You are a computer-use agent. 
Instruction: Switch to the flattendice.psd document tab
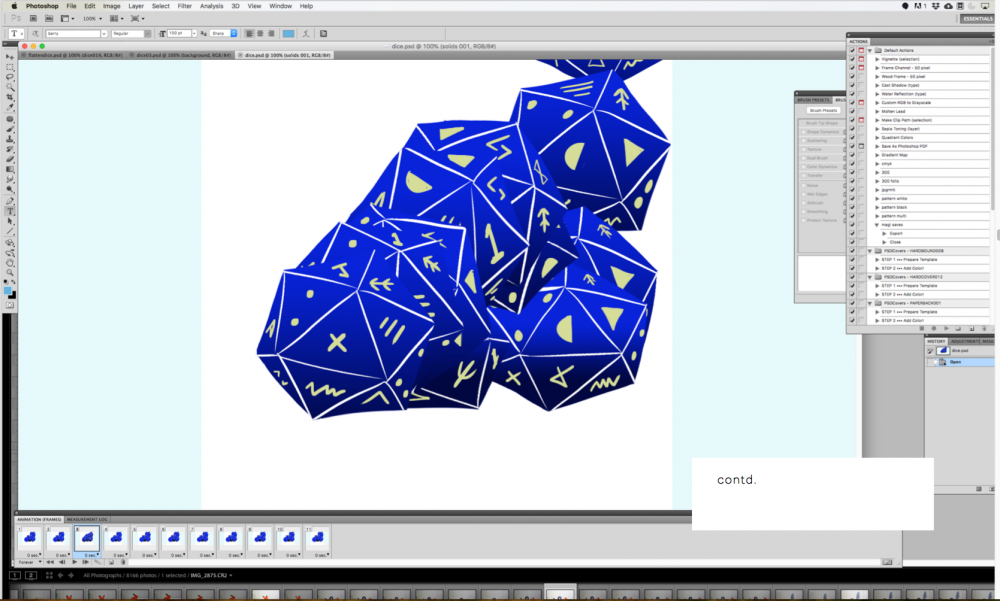pos(72,56)
